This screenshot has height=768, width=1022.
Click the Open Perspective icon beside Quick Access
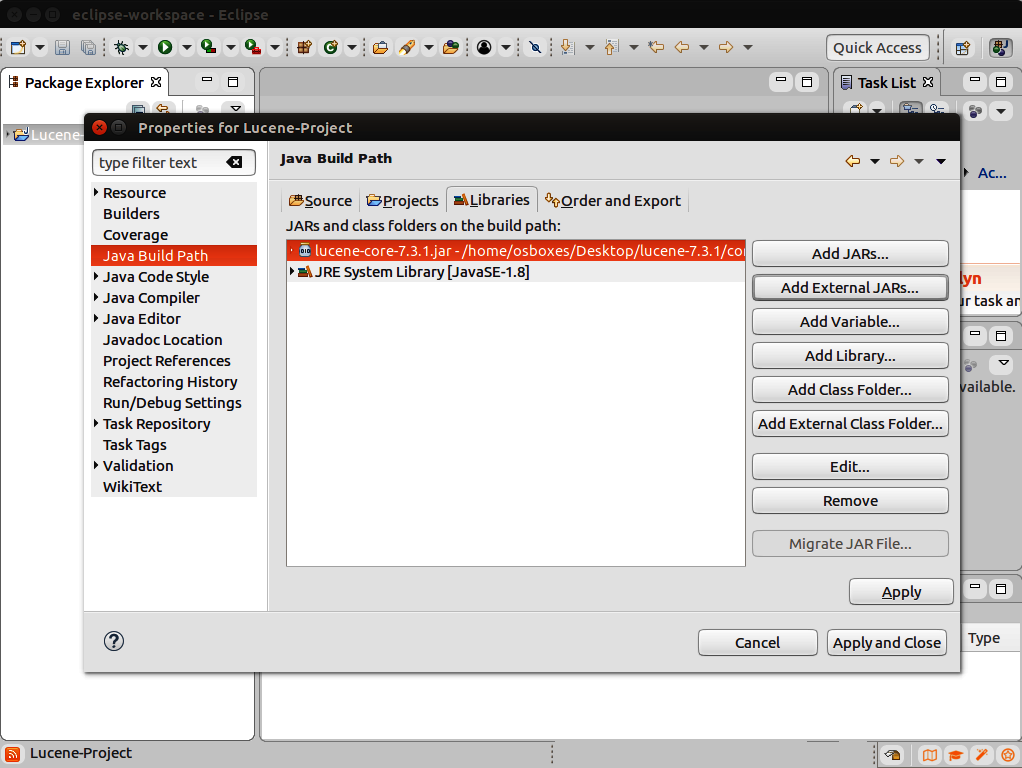(x=962, y=47)
